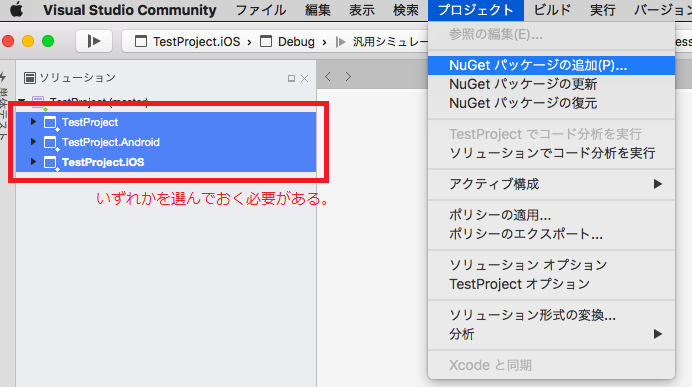Expand the TestProject.Android node

pos(33,142)
